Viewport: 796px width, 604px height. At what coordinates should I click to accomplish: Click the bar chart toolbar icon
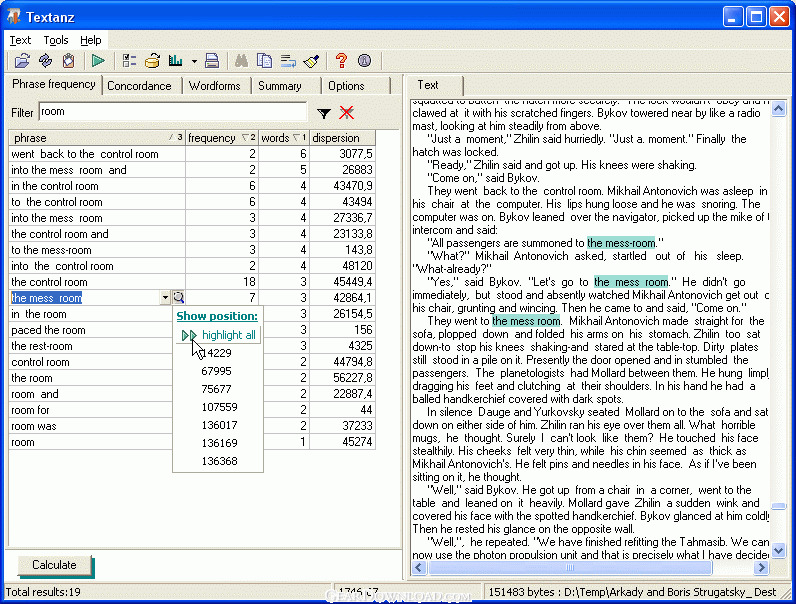[x=176, y=61]
